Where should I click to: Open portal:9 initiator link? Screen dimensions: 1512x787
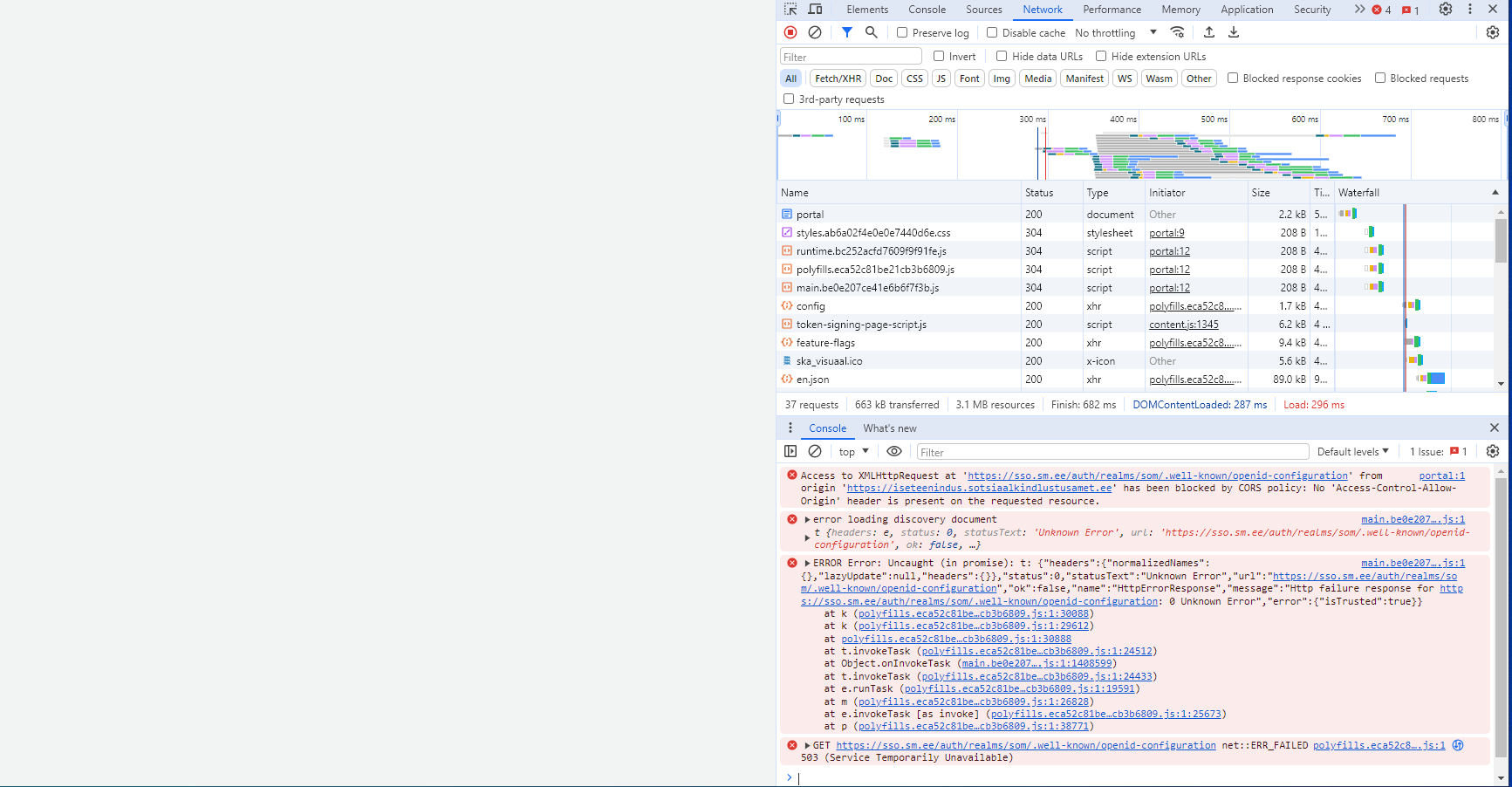tap(1166, 233)
